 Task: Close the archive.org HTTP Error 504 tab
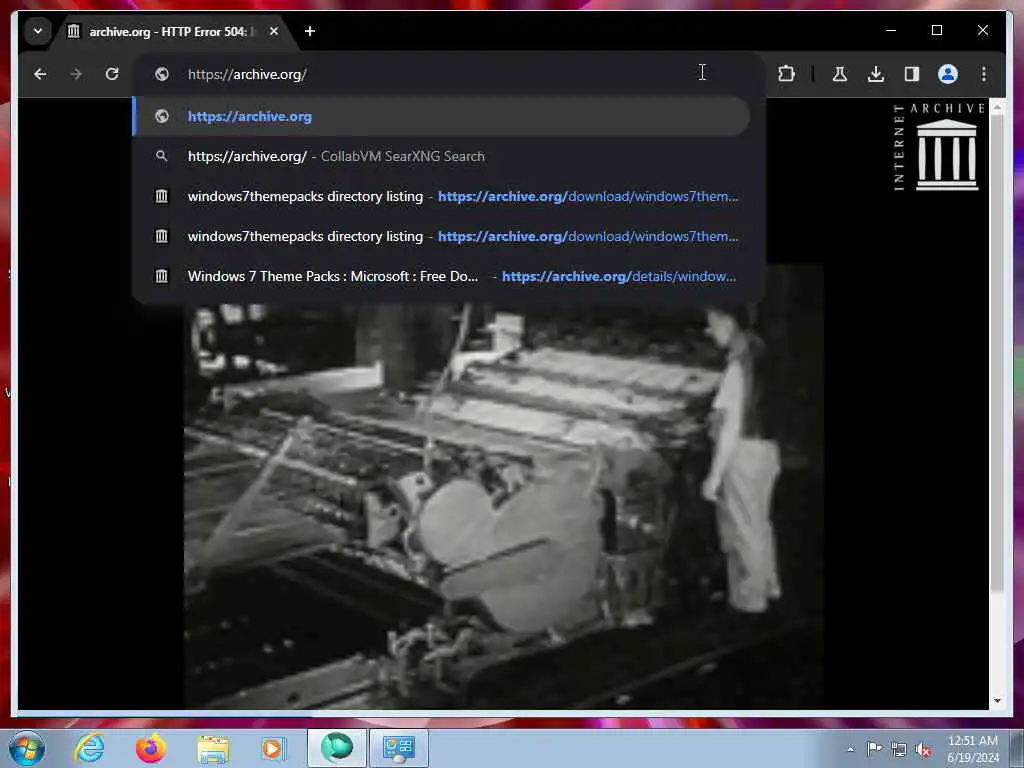[x=274, y=31]
